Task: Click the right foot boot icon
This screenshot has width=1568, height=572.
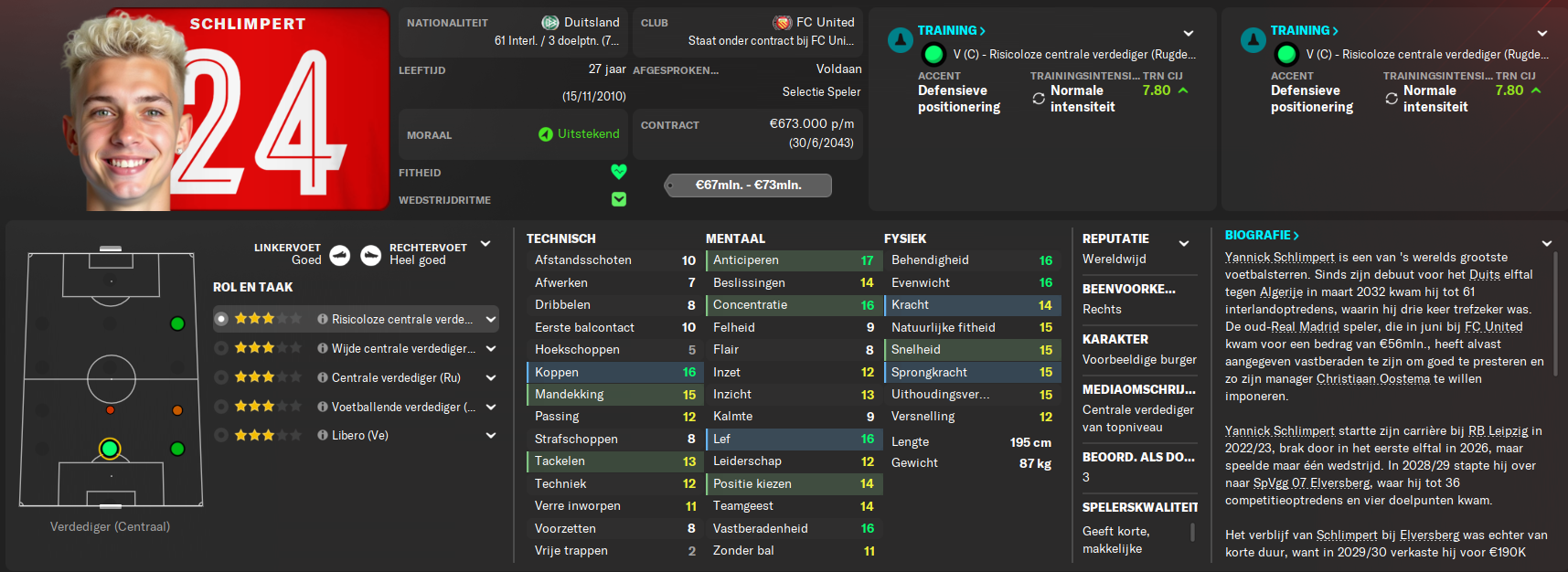Action: coord(370,255)
